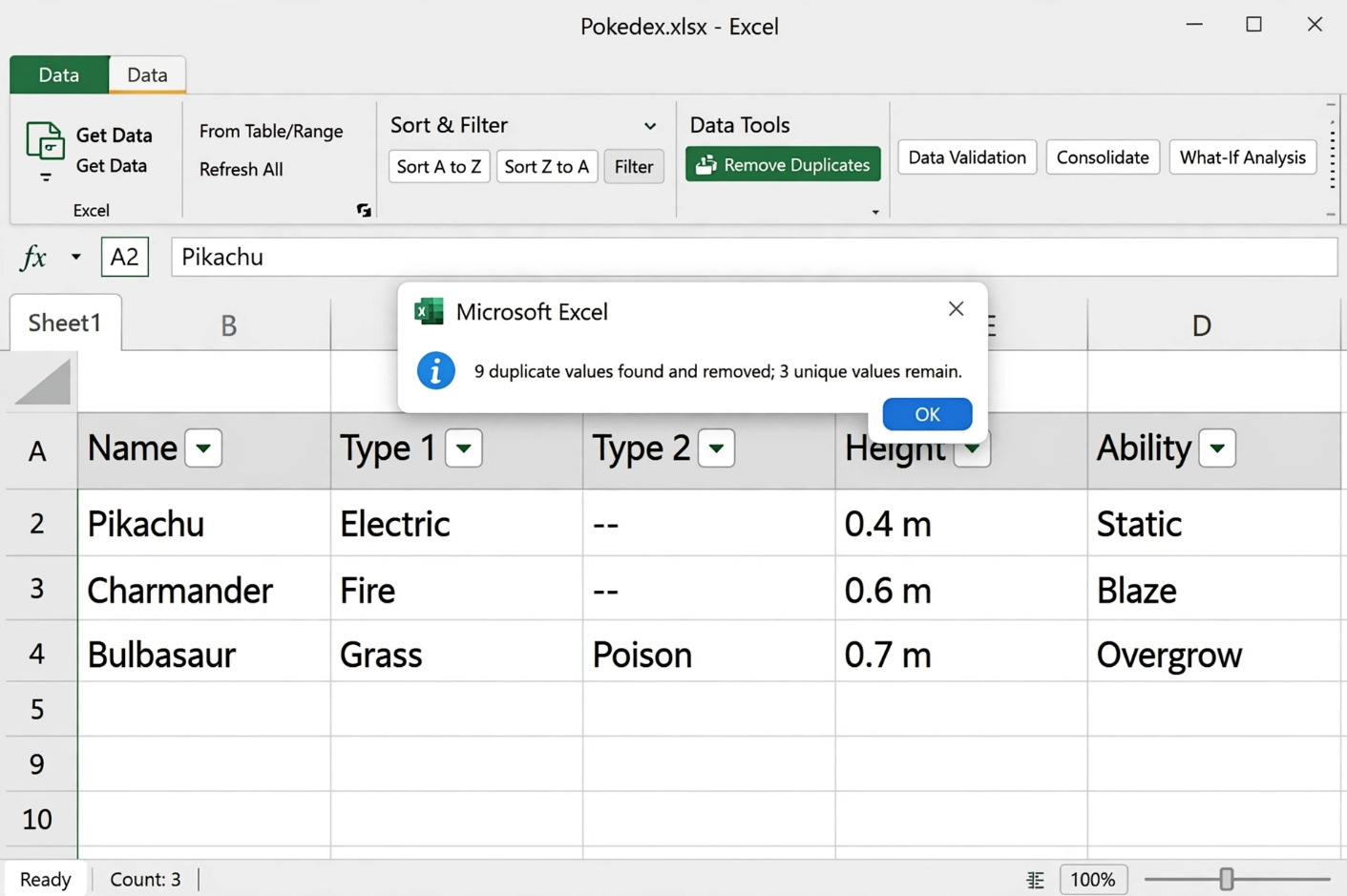1347x896 pixels.
Task: Click the formula bar showing Pikachu
Action: point(754,257)
